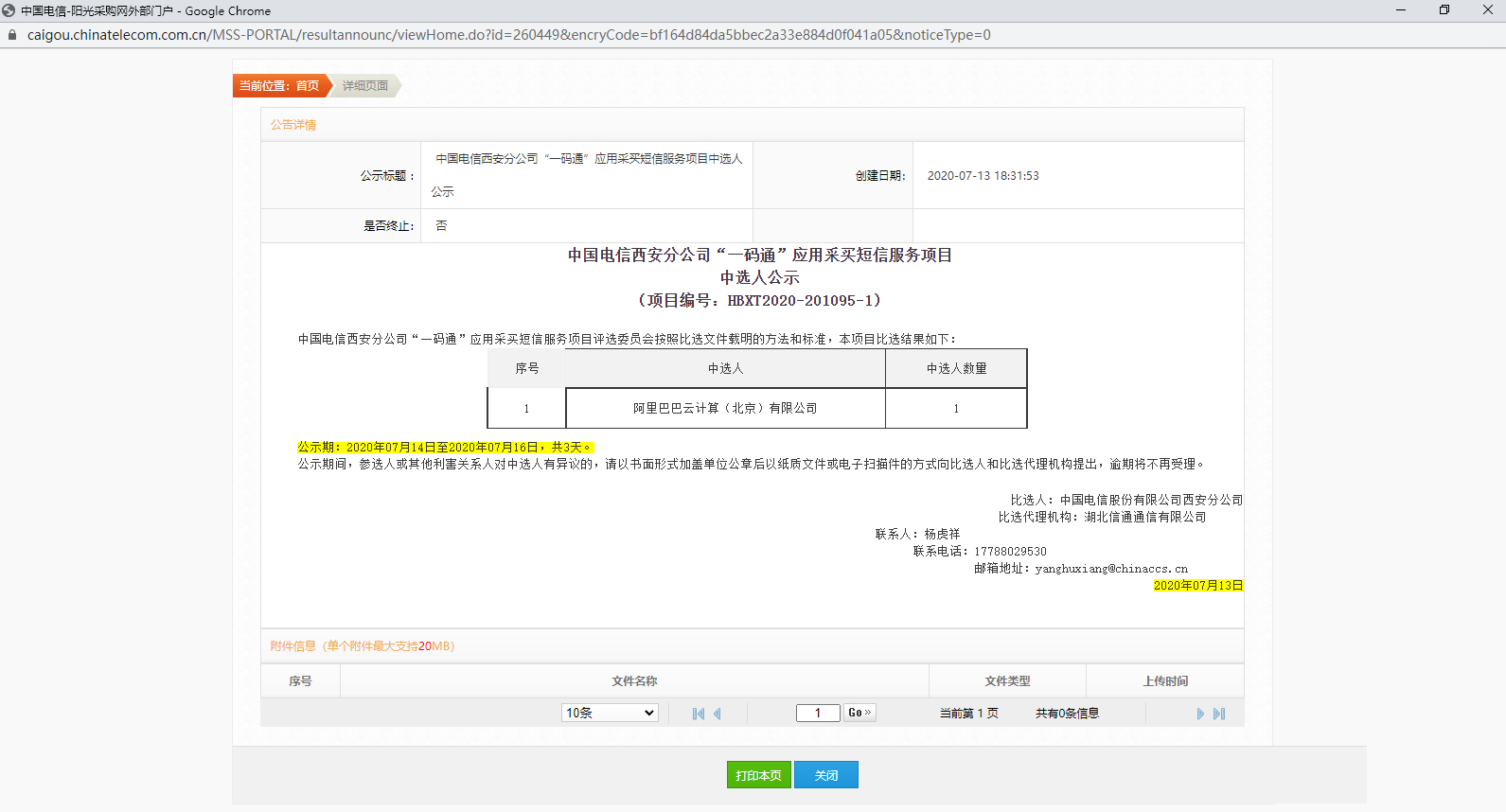Click contact name 联系人: 杨虎祥

pyautogui.click(x=917, y=535)
